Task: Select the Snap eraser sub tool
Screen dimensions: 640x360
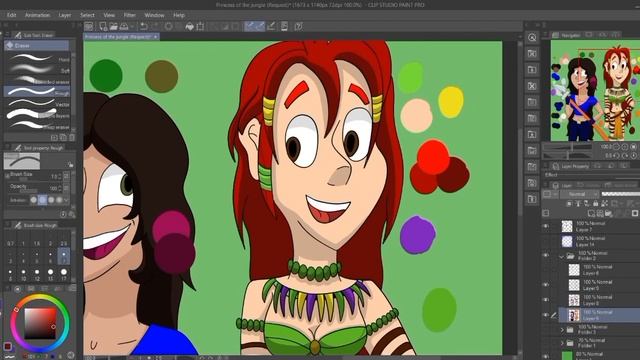Action: click(38, 126)
